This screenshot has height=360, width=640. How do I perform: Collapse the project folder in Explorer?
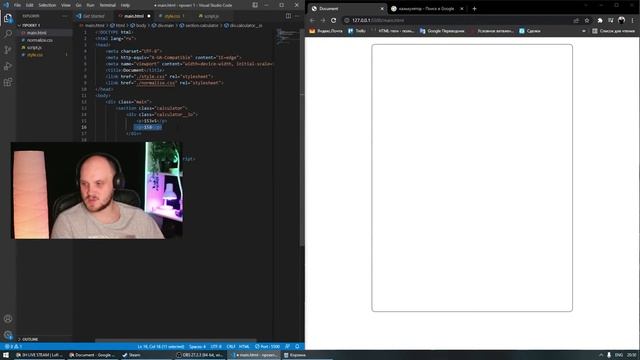pos(31,25)
